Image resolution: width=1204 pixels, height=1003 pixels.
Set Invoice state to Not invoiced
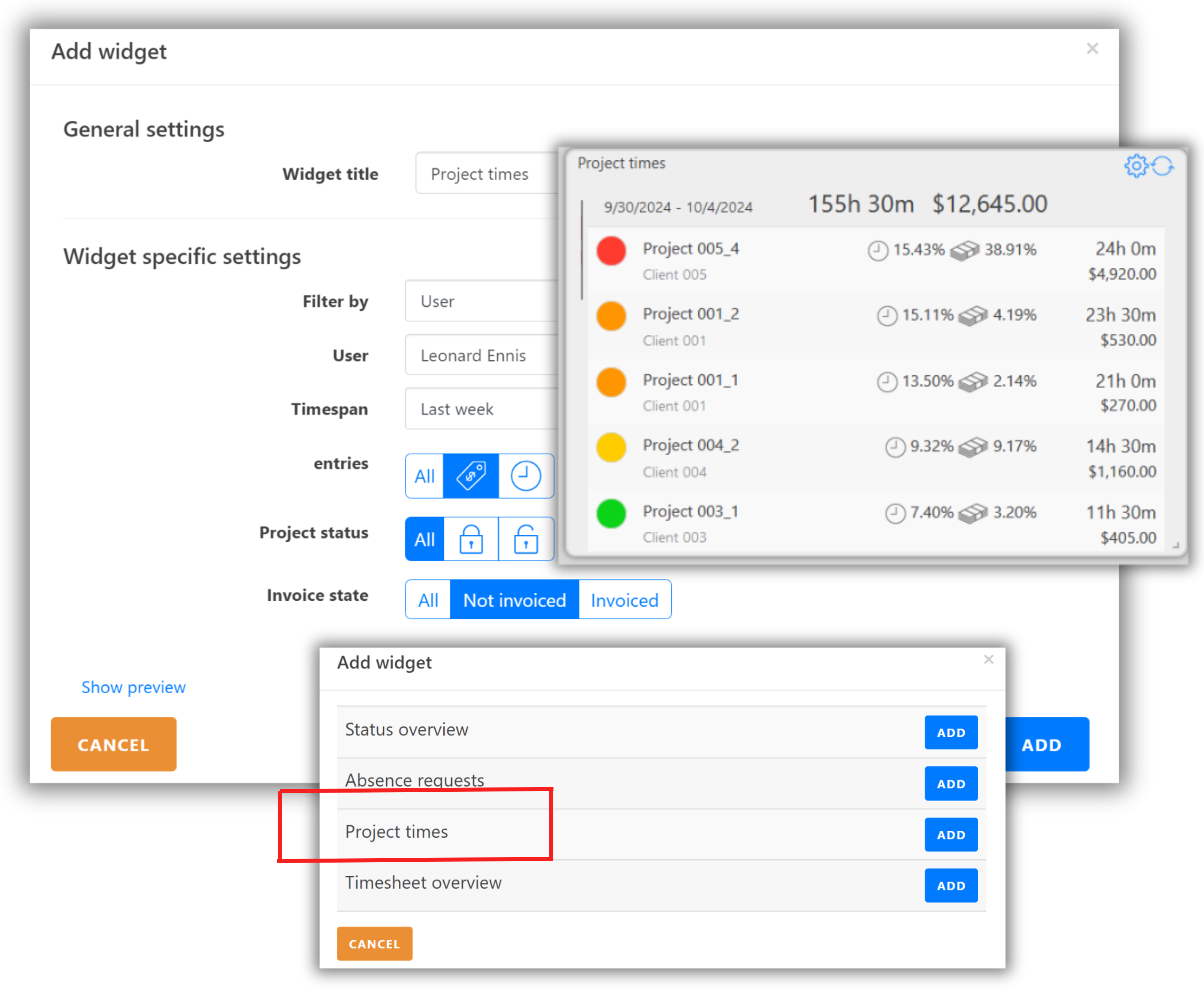tap(514, 600)
